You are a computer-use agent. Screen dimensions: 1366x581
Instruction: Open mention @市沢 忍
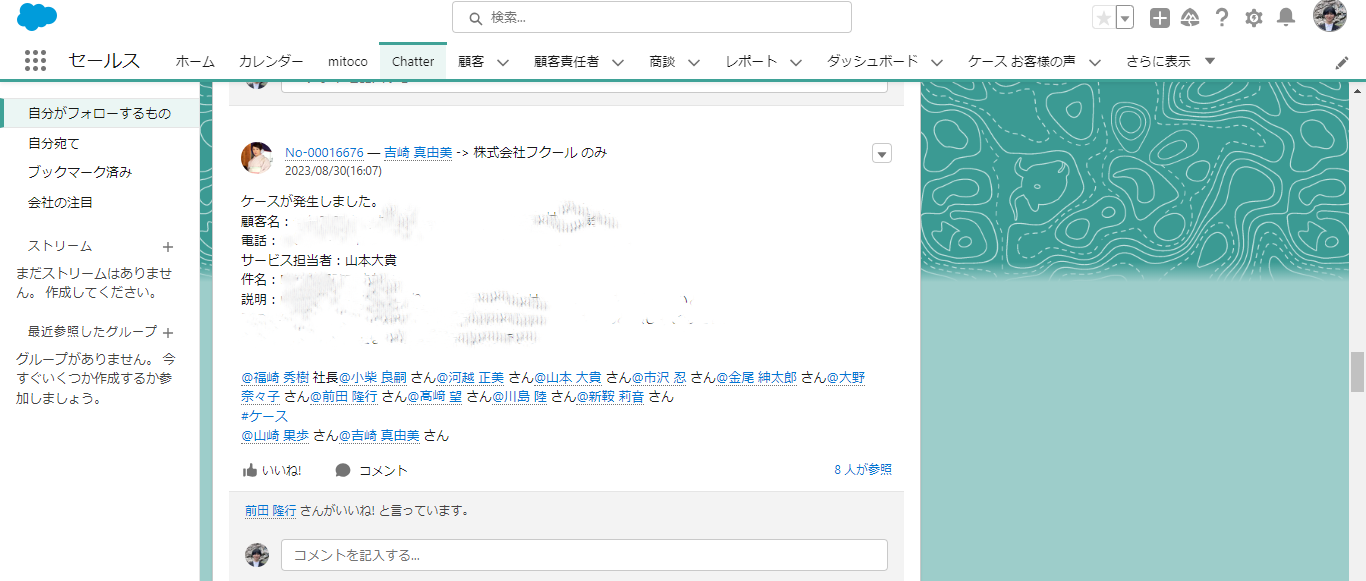[658, 378]
